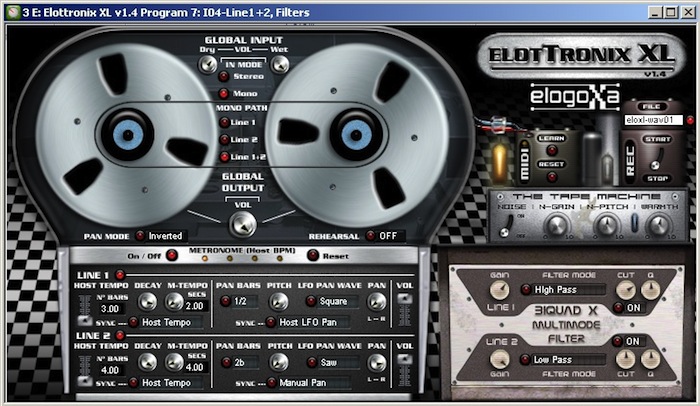
Task: Adjust the WARMTH knob
Action: 659,224
